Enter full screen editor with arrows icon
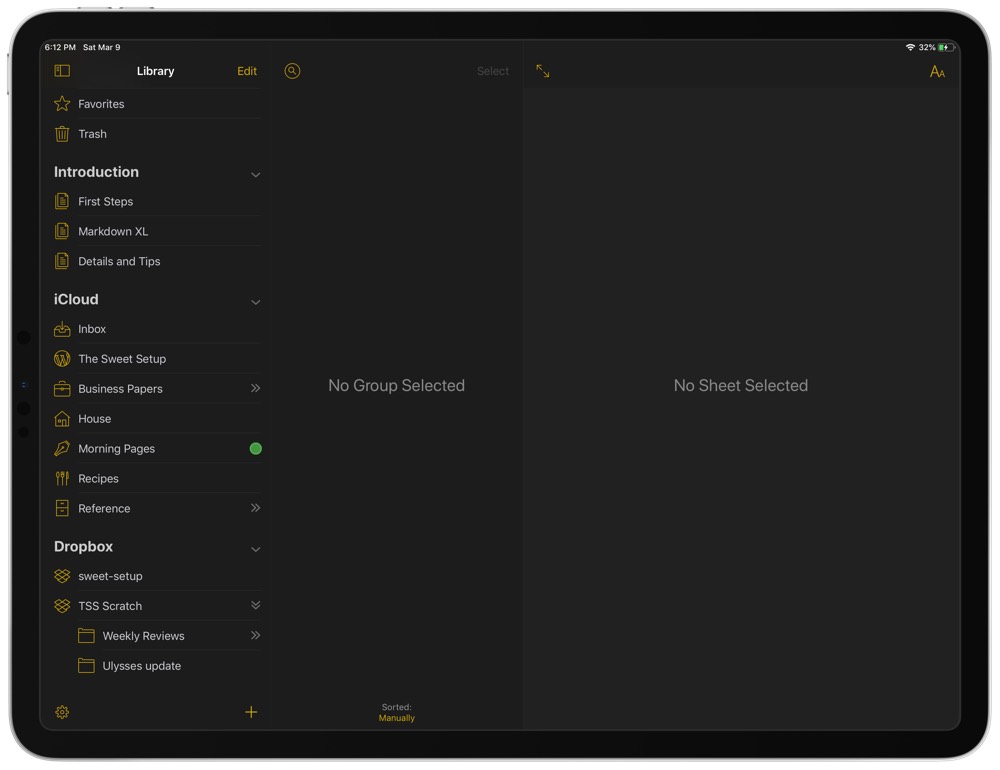 pyautogui.click(x=543, y=71)
